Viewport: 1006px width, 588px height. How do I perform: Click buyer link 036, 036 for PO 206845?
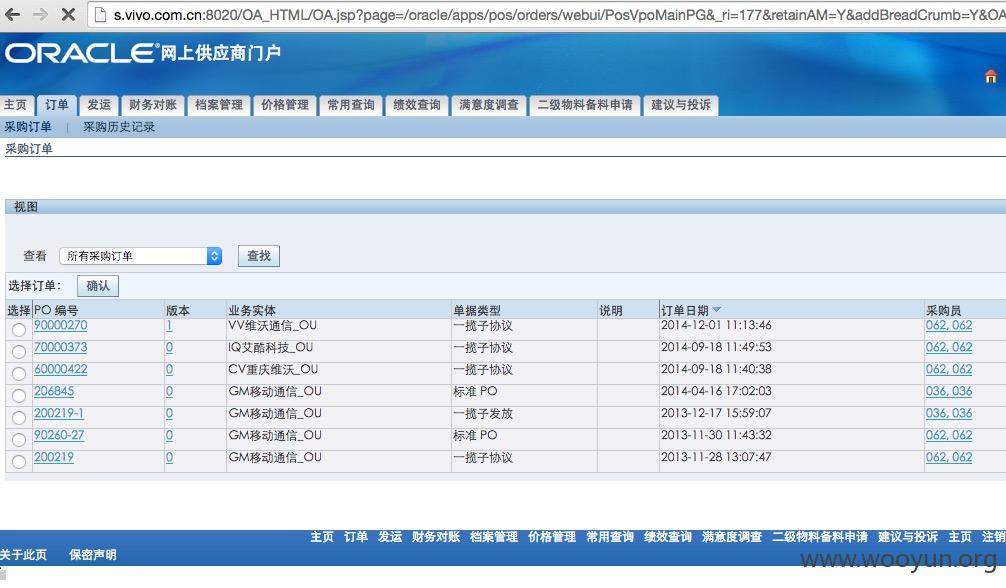pos(949,391)
